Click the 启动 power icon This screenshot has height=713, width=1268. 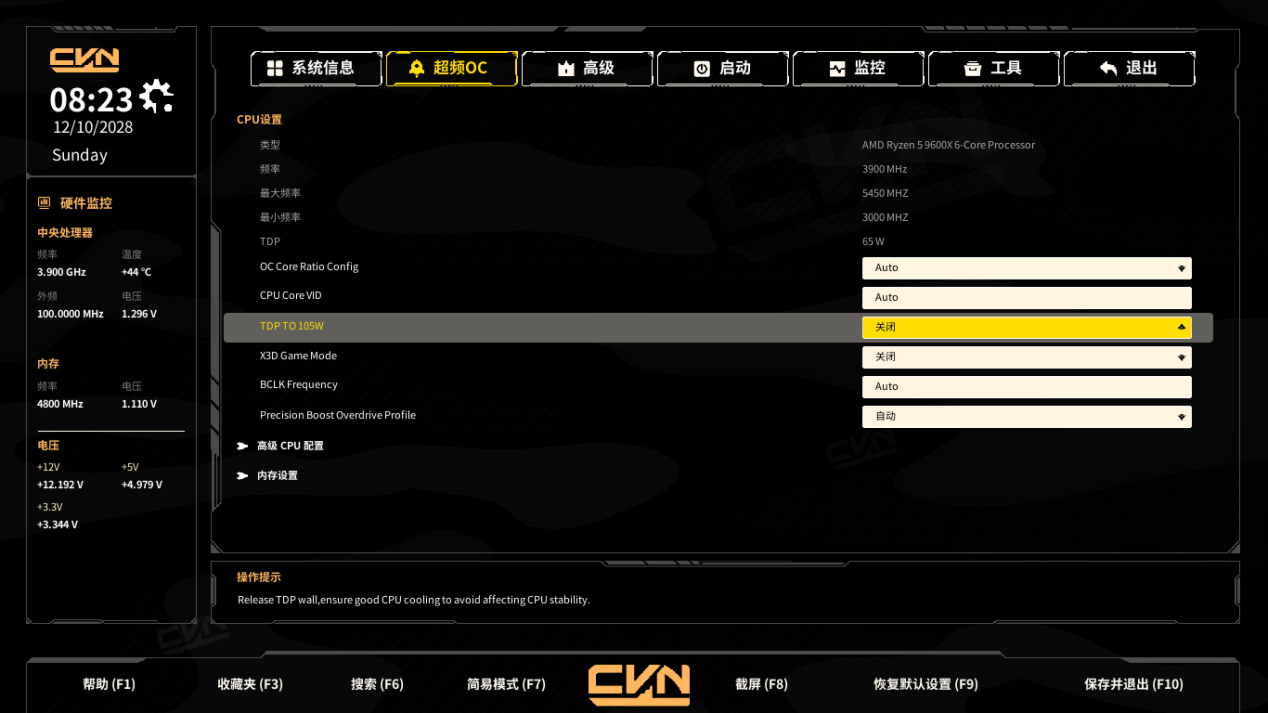pos(702,68)
